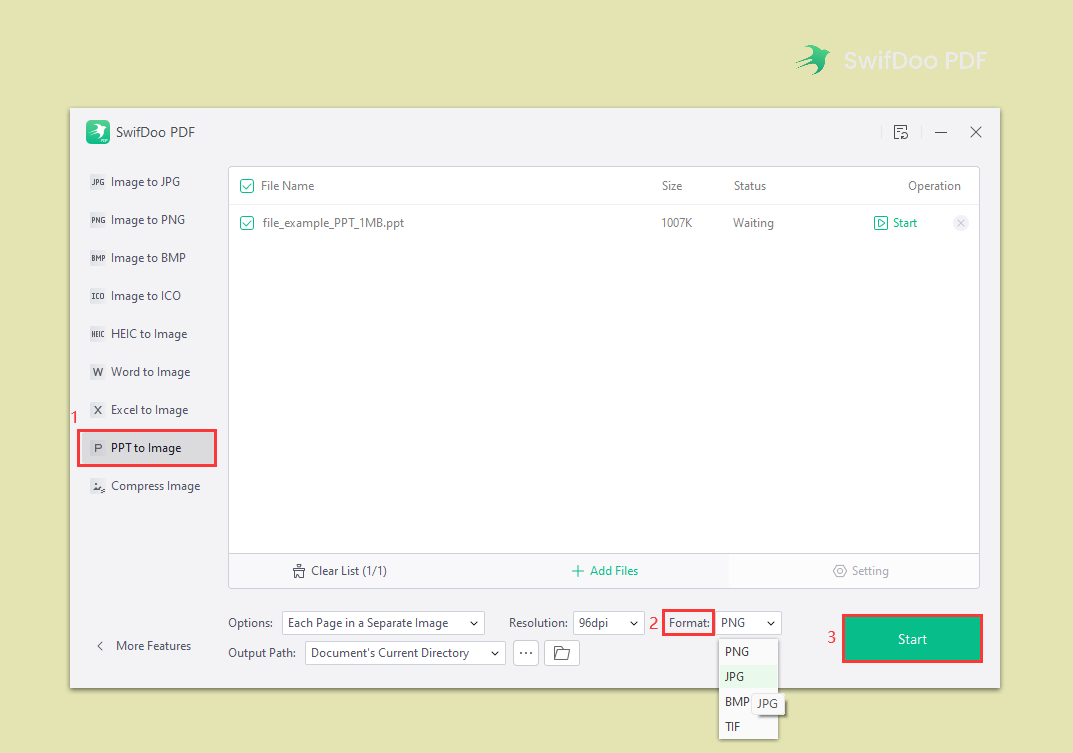Switch to the PPT to Image tab
This screenshot has height=753, width=1073.
[146, 447]
